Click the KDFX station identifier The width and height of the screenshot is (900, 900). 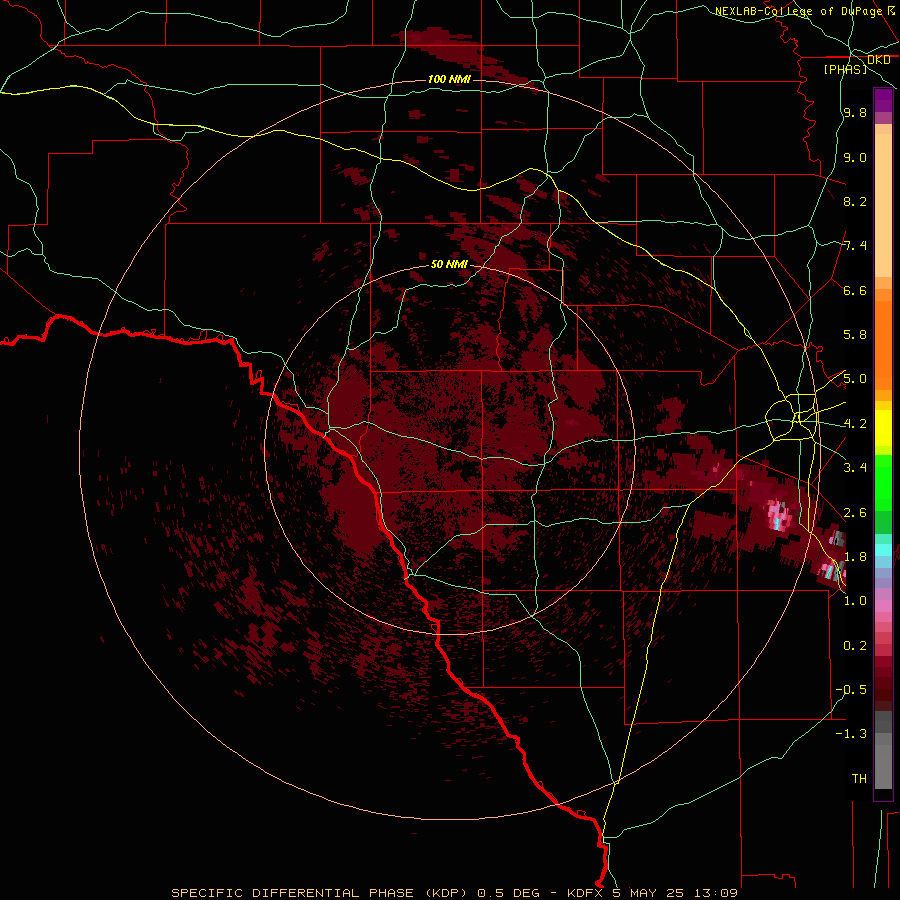586,893
